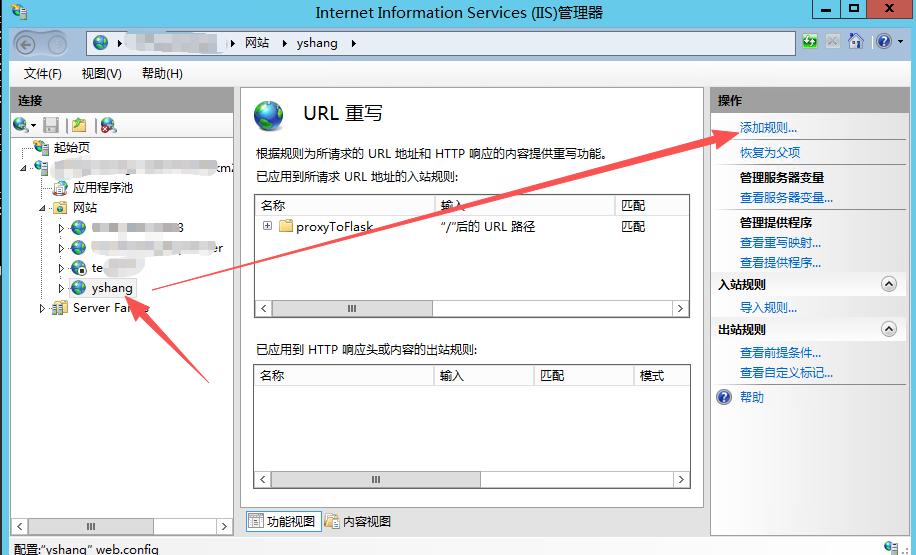Click the outbound rules horizontal scrollbar thumb
The width and height of the screenshot is (916, 555).
(x=376, y=480)
